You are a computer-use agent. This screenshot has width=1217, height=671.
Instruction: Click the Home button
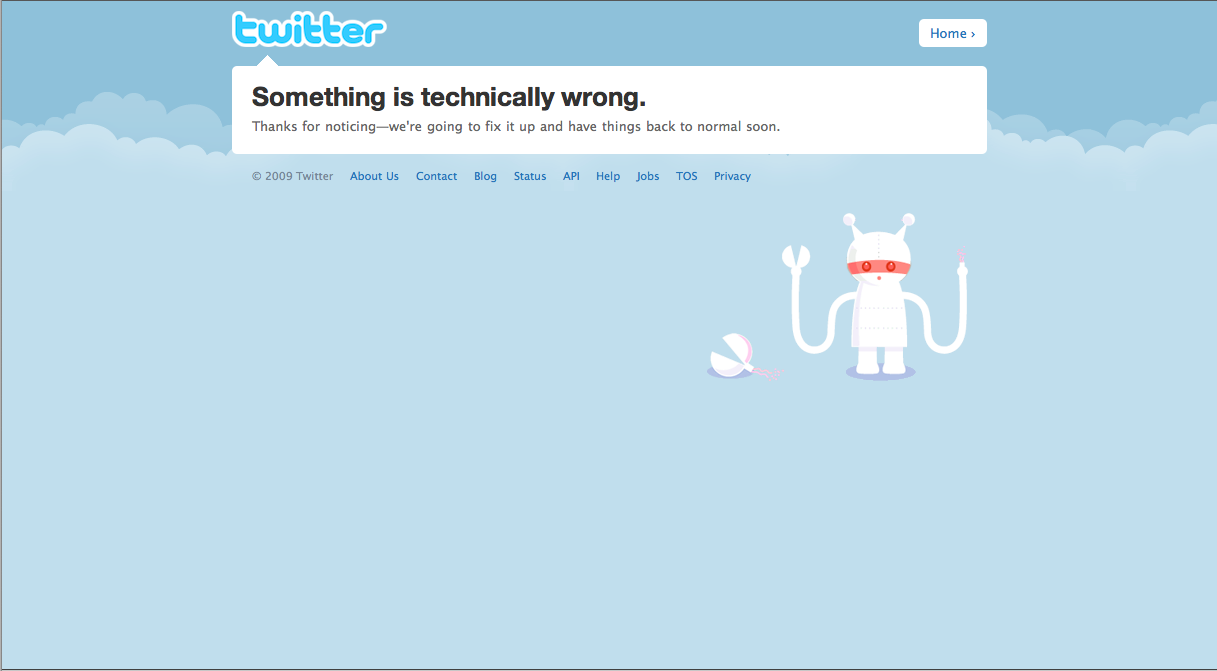953,33
